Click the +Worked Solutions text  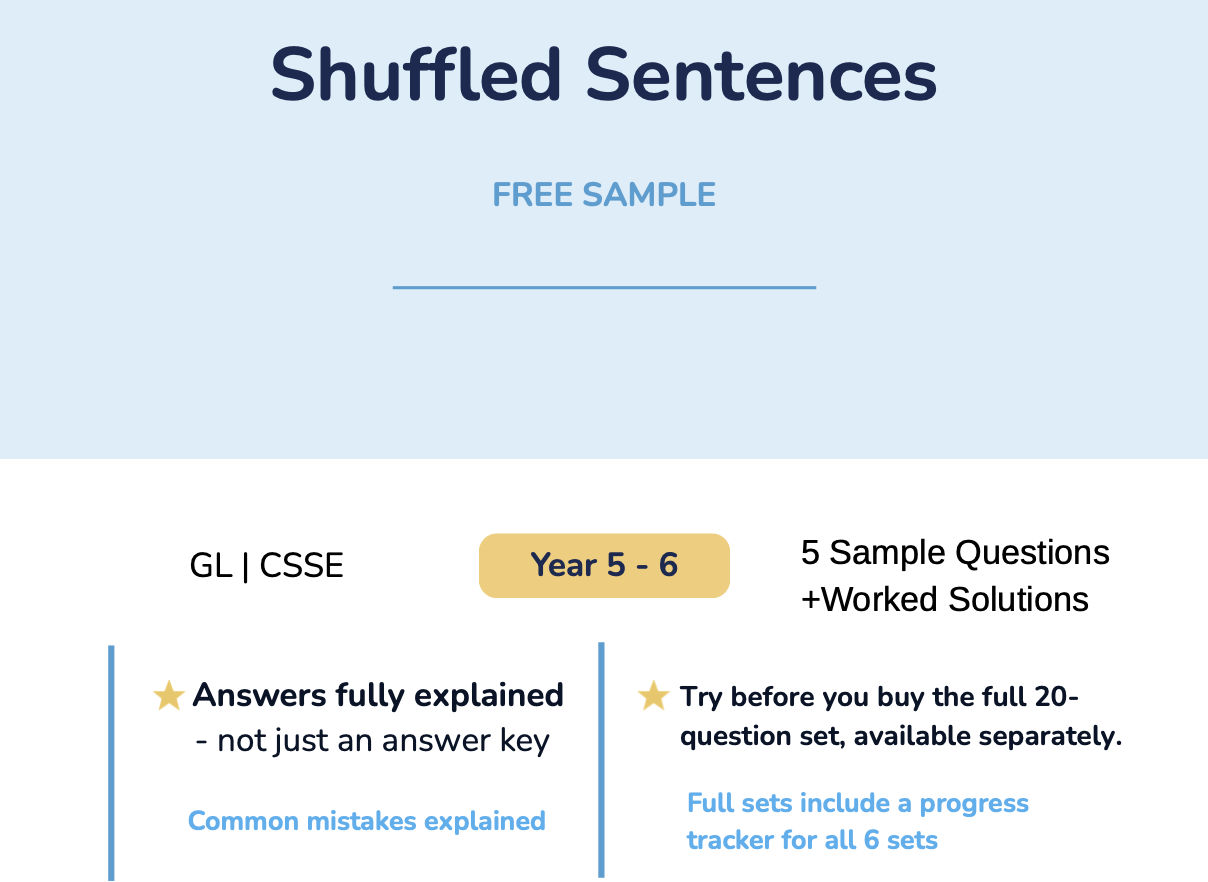pyautogui.click(x=944, y=599)
